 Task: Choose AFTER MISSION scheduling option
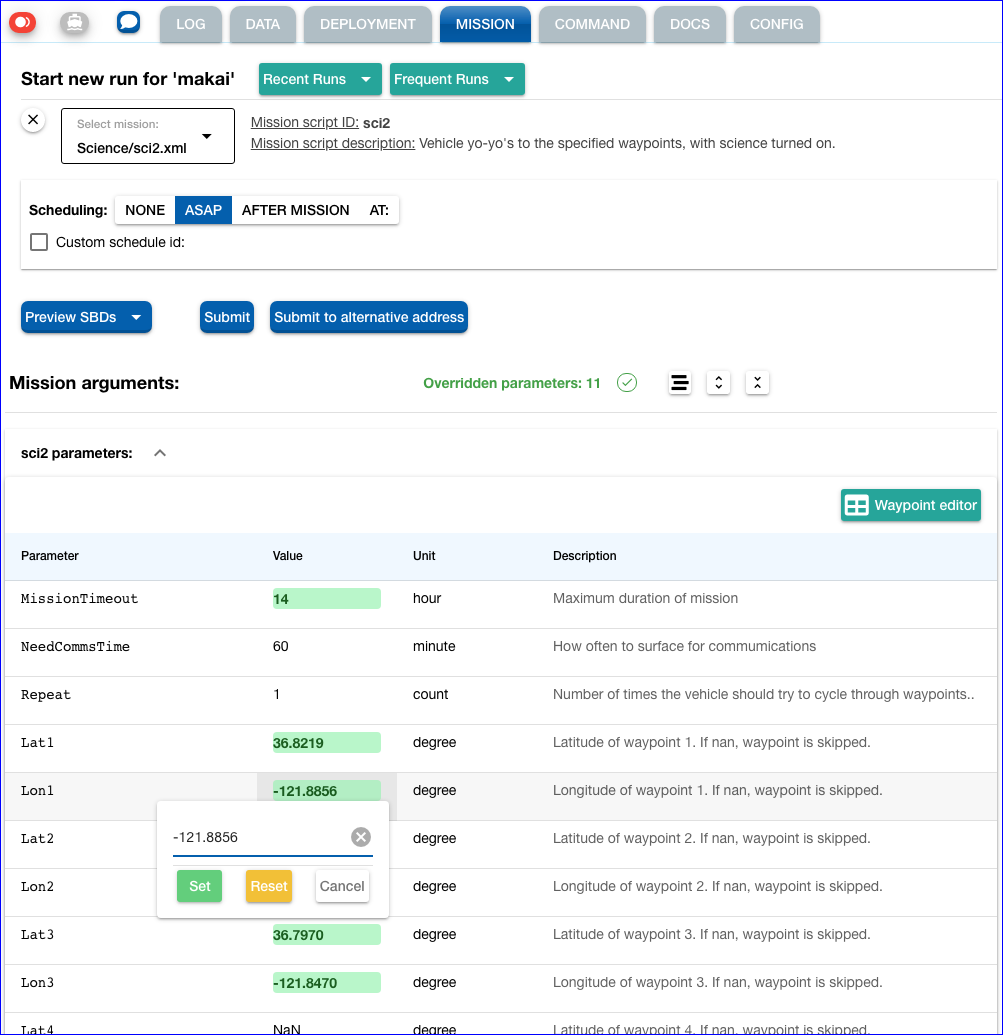(x=295, y=210)
